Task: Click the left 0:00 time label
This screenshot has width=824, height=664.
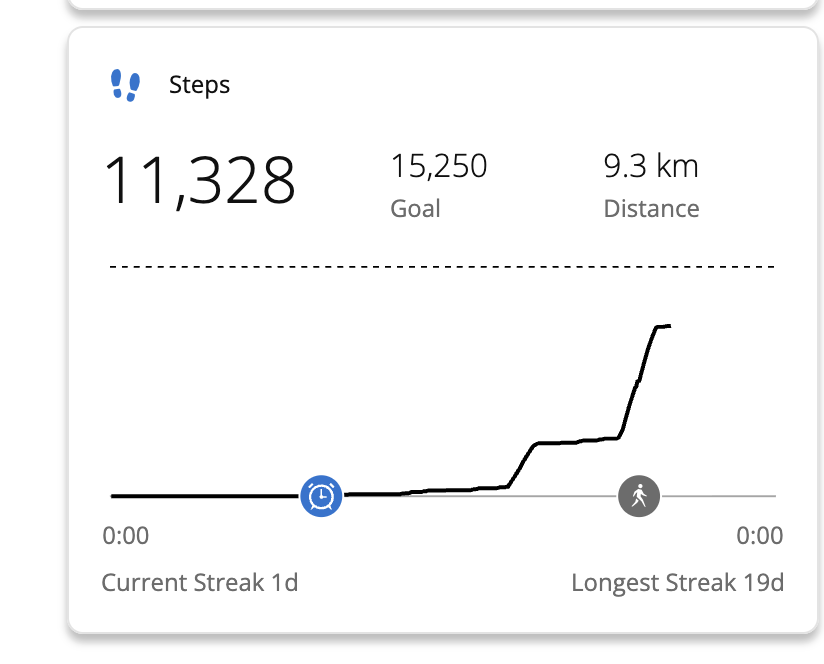Action: tap(126, 536)
